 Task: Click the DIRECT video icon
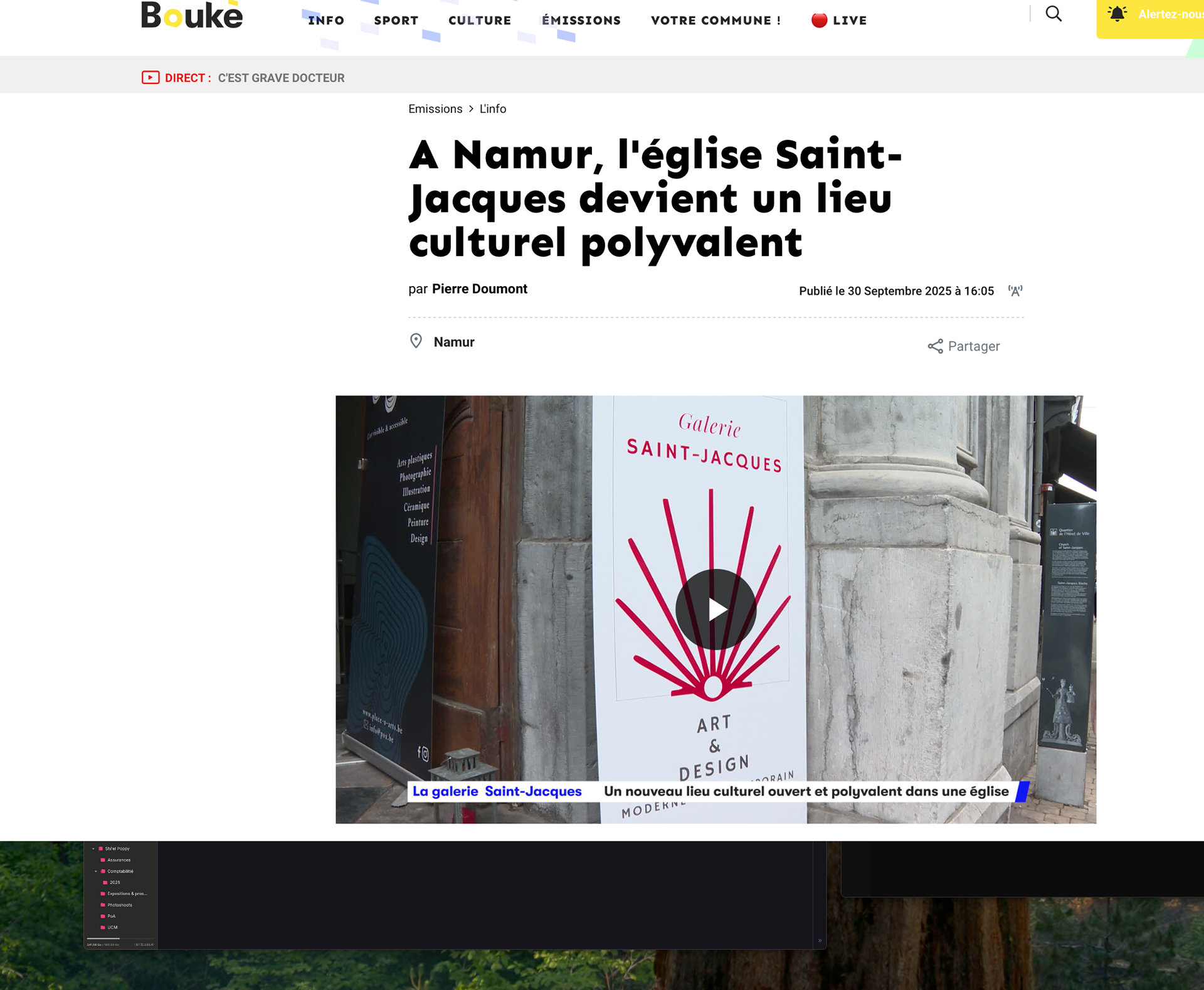[150, 78]
